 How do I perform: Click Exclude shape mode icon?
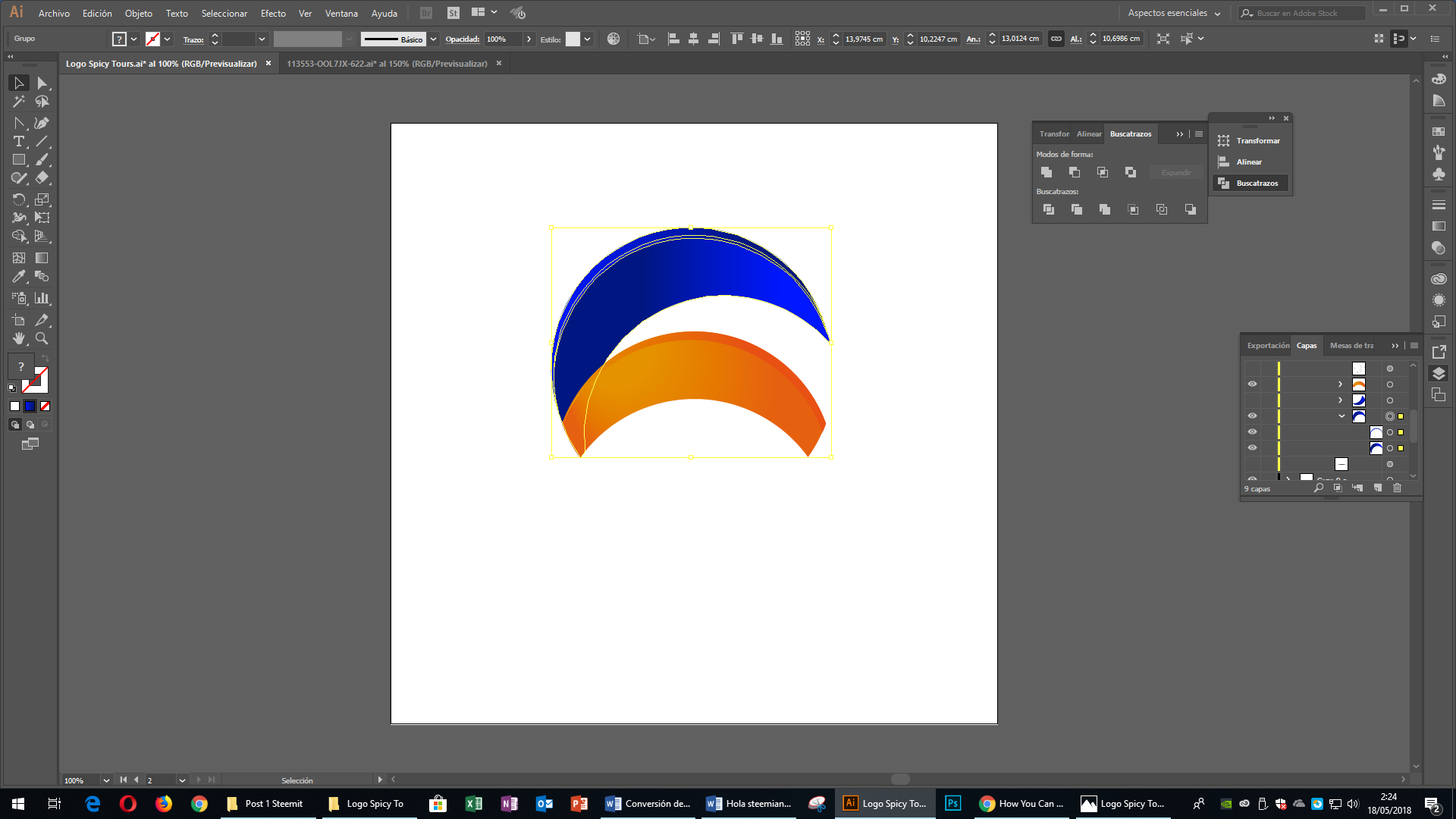(1131, 172)
